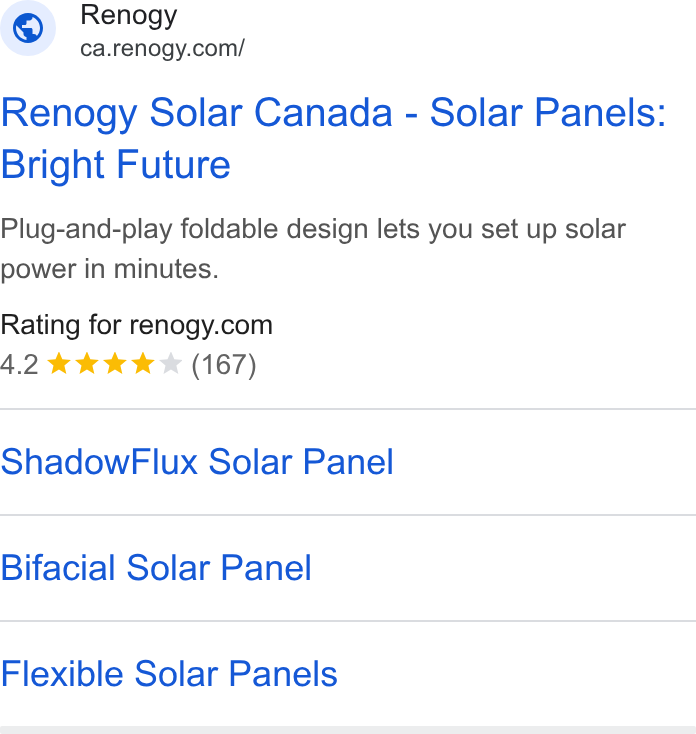Click the grey bar below Flexible Solar Panels
696x734 pixels.
point(348,730)
